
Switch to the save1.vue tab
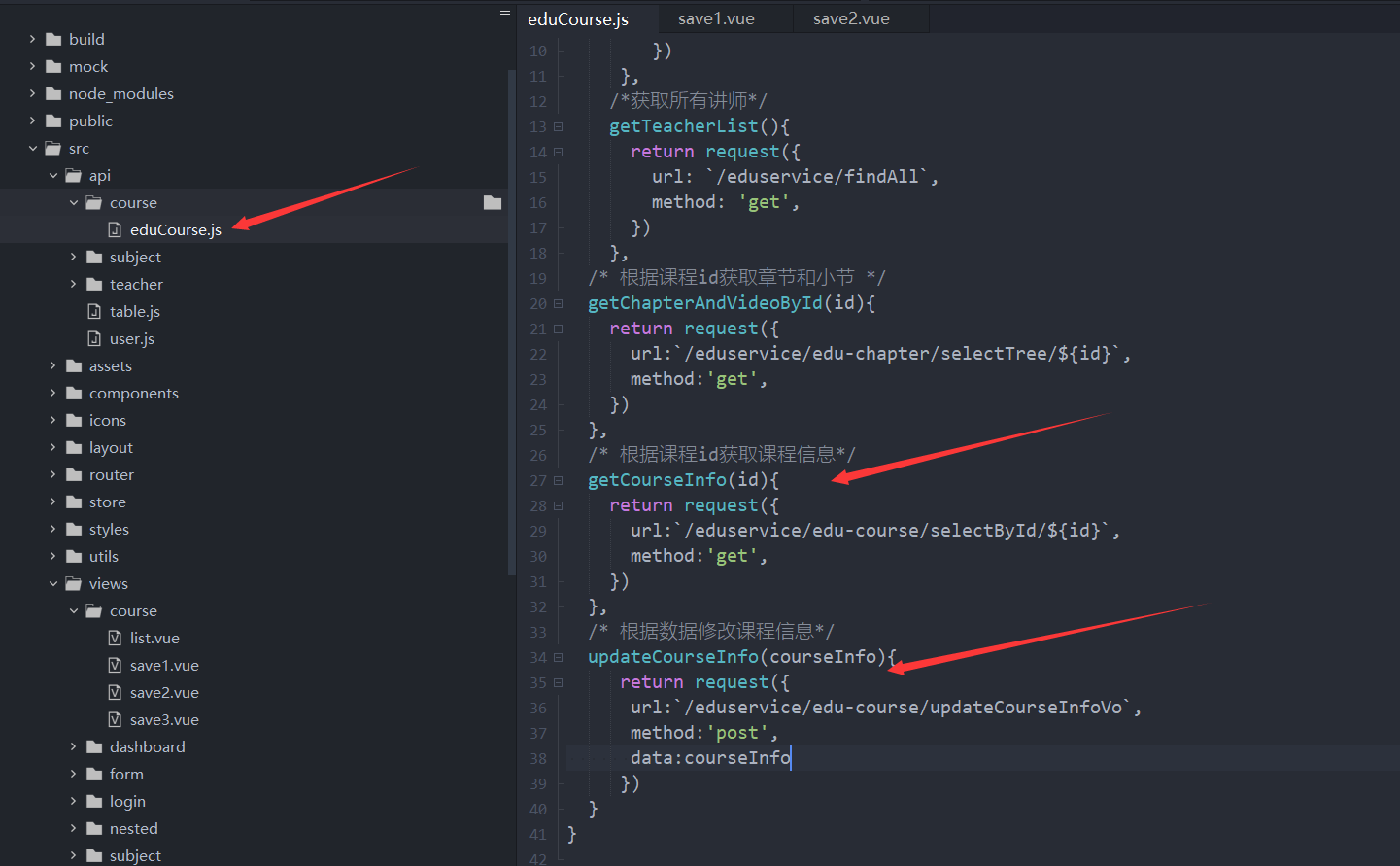point(716,19)
